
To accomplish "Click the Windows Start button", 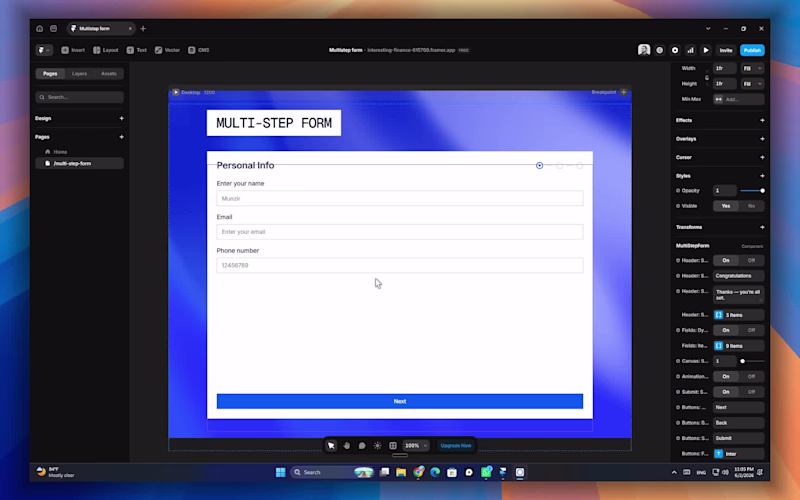I will pyautogui.click(x=281, y=472).
